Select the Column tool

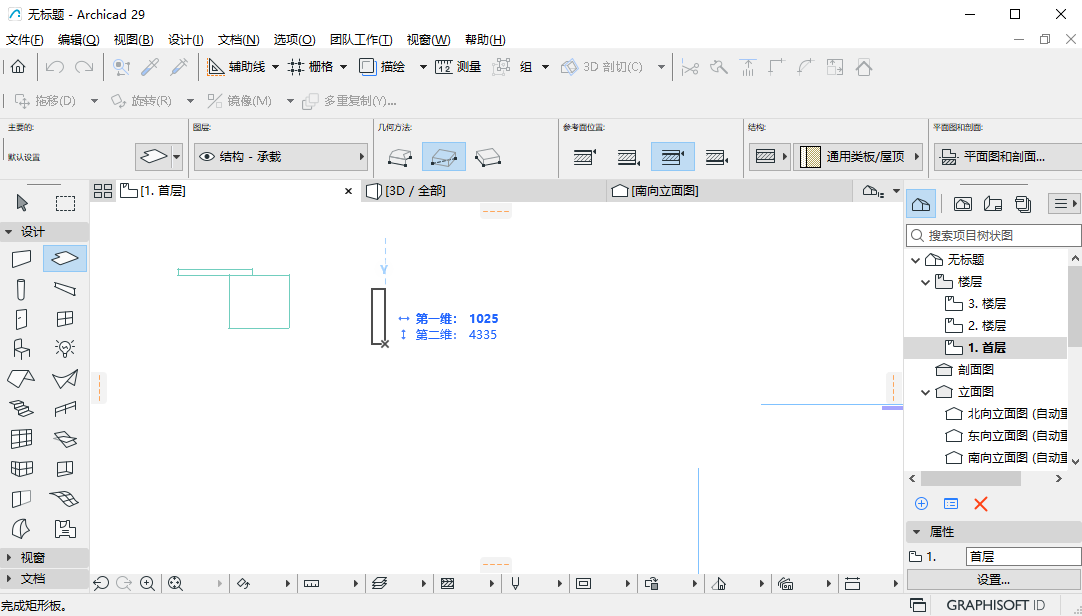pyautogui.click(x=22, y=289)
